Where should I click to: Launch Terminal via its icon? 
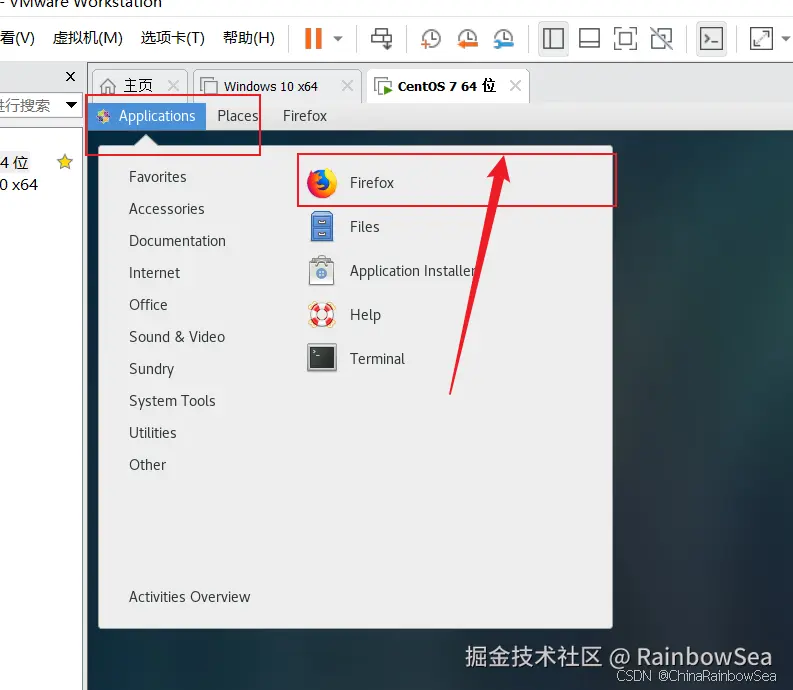click(x=322, y=358)
